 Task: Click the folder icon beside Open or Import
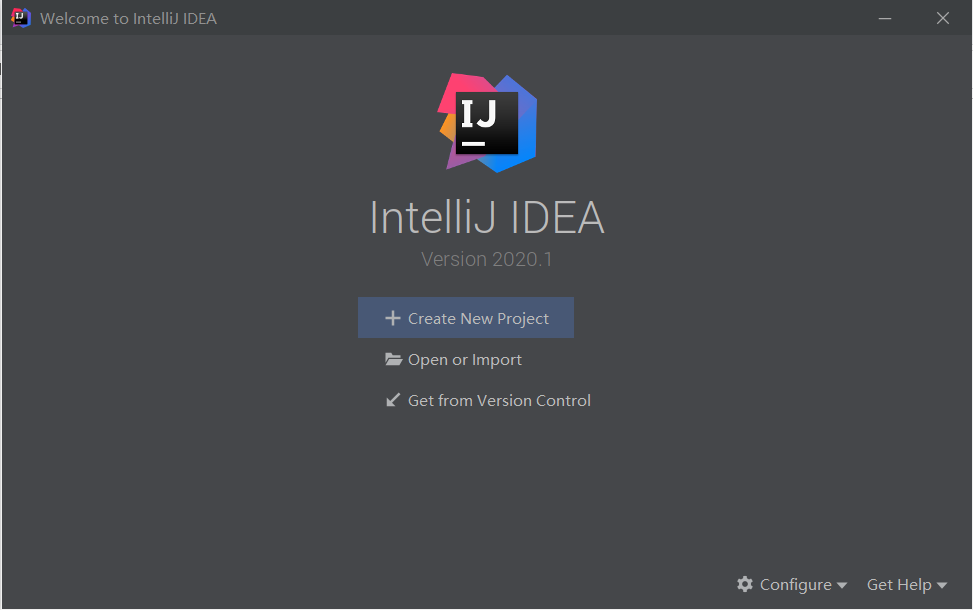click(393, 360)
